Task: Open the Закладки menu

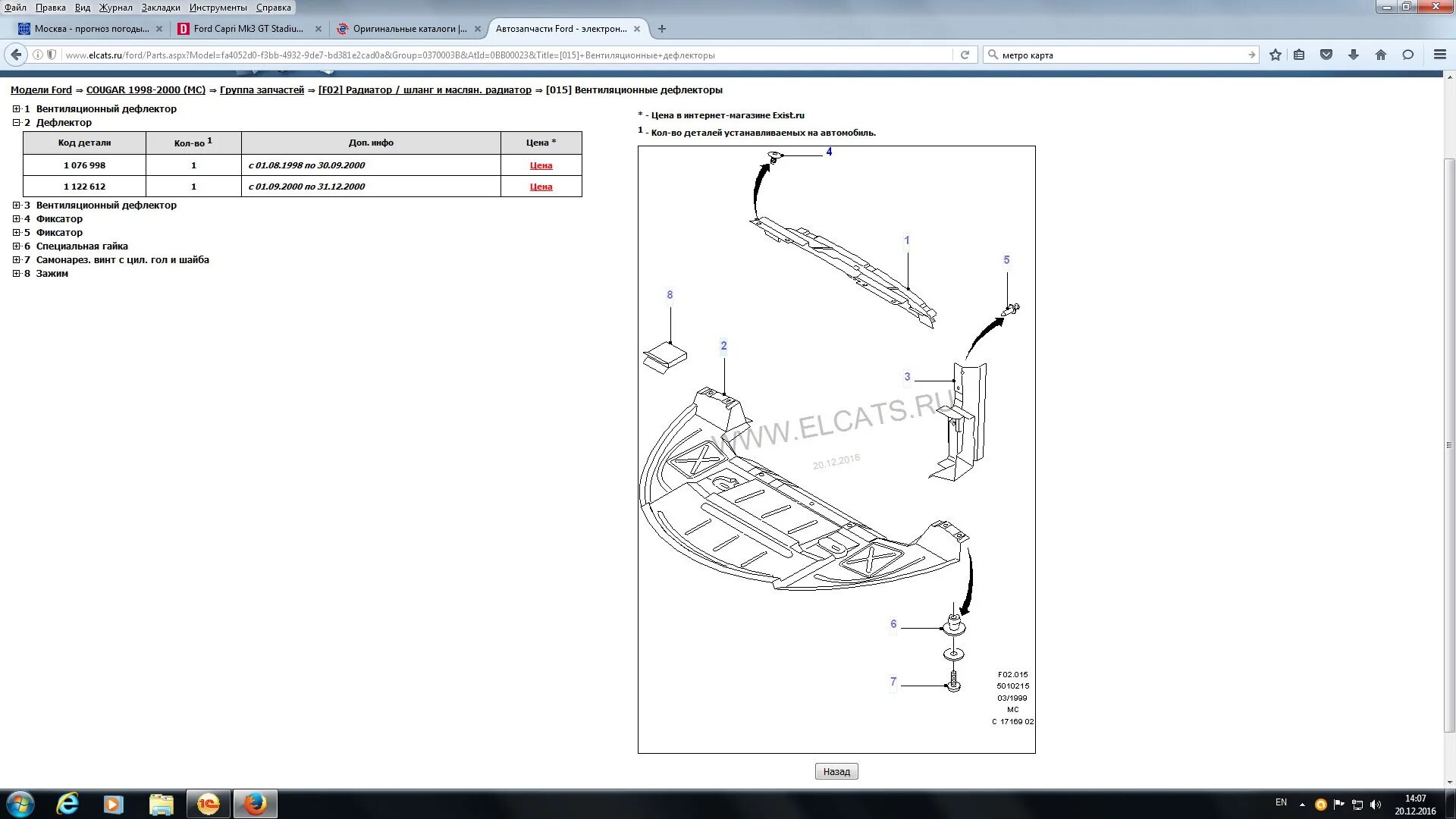Action: pos(161,8)
